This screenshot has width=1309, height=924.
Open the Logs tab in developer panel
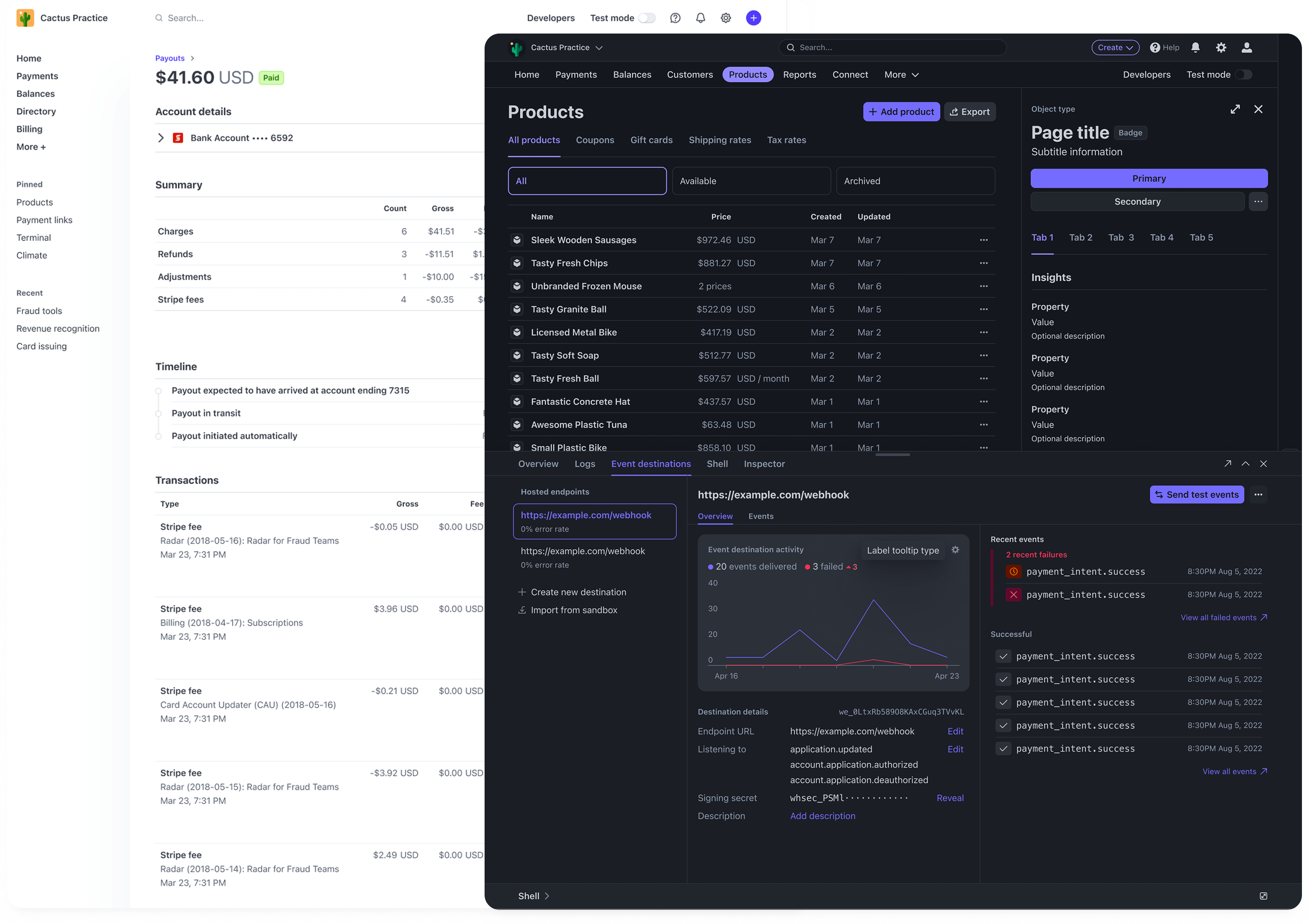coord(584,464)
